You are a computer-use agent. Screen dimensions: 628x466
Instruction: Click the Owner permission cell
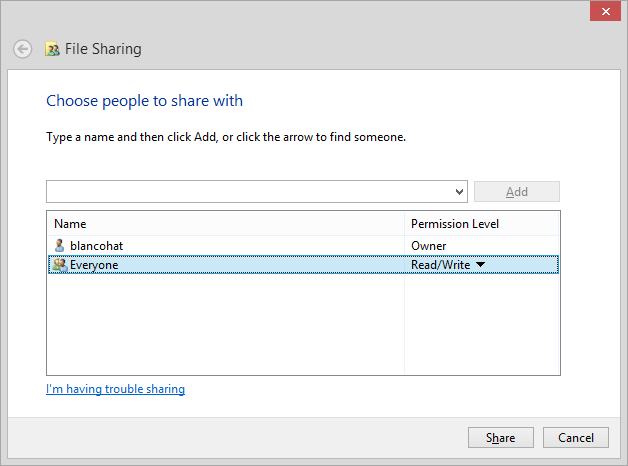429,245
